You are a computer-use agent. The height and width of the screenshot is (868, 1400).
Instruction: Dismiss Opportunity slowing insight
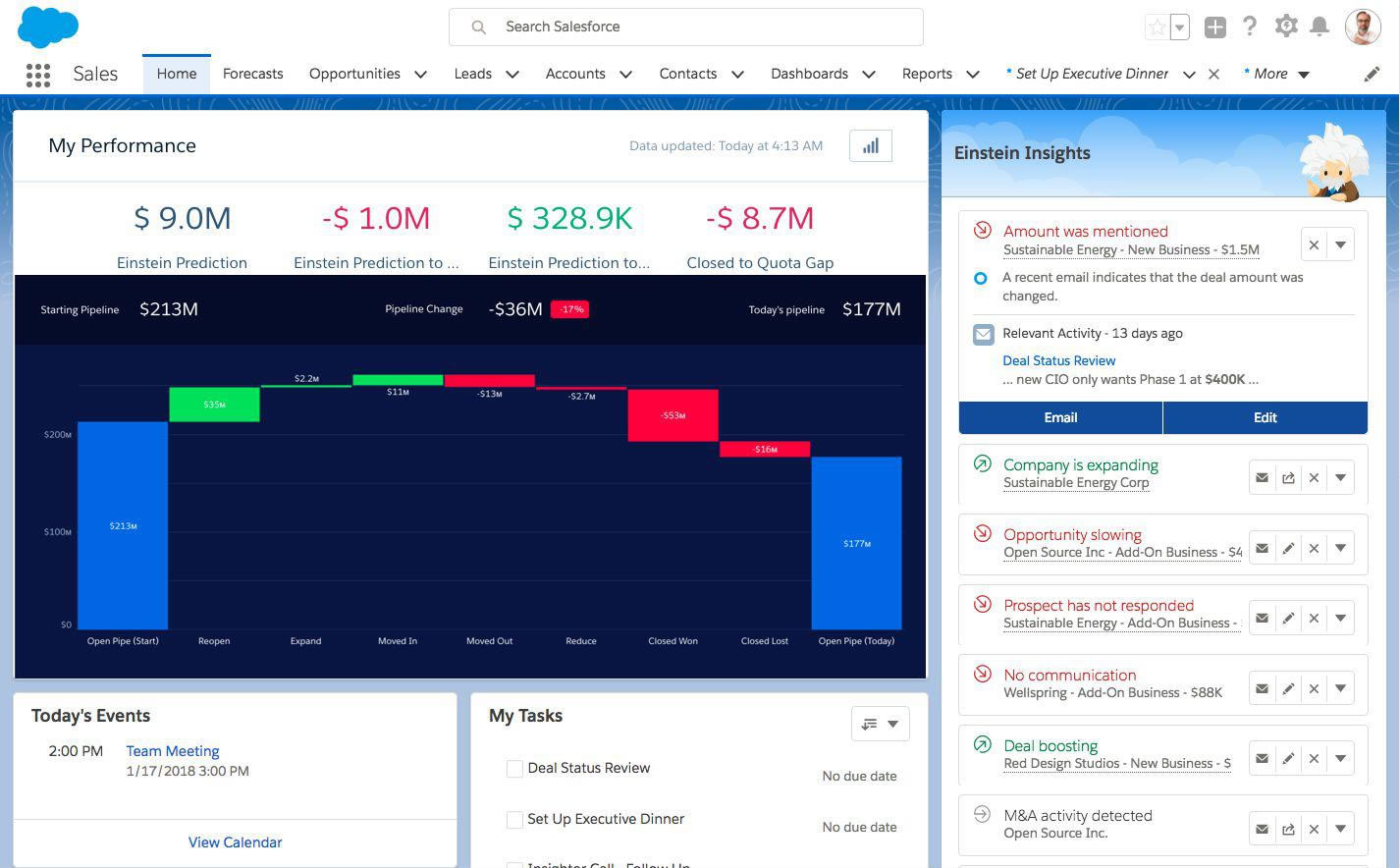coord(1314,548)
